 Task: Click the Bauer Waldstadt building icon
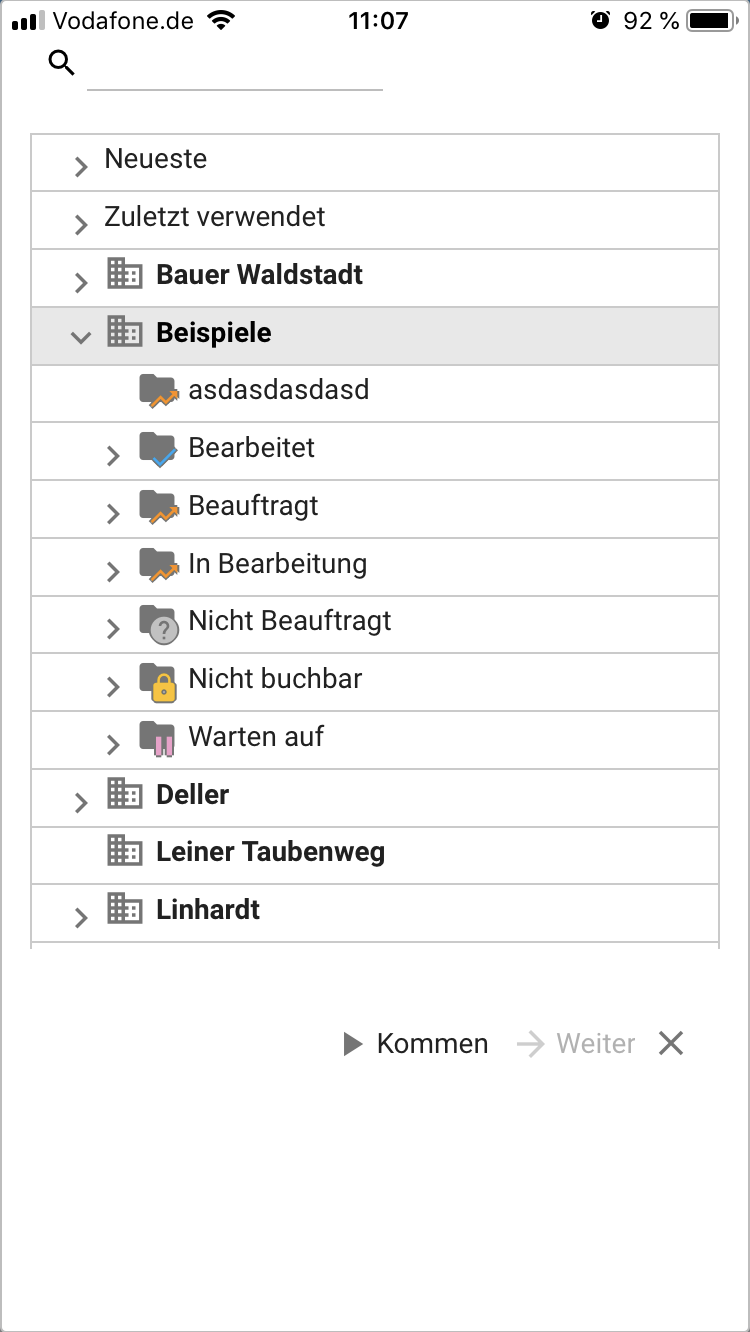tap(125, 274)
